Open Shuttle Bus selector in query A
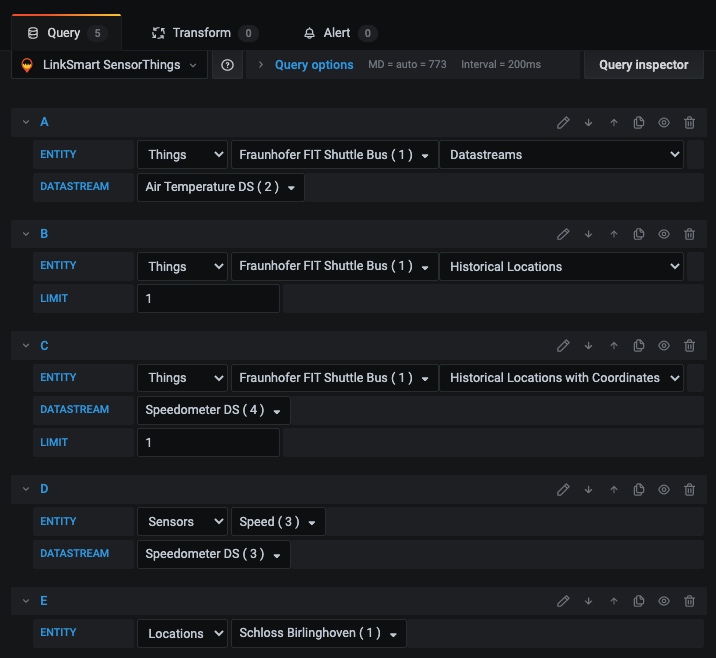 point(335,155)
